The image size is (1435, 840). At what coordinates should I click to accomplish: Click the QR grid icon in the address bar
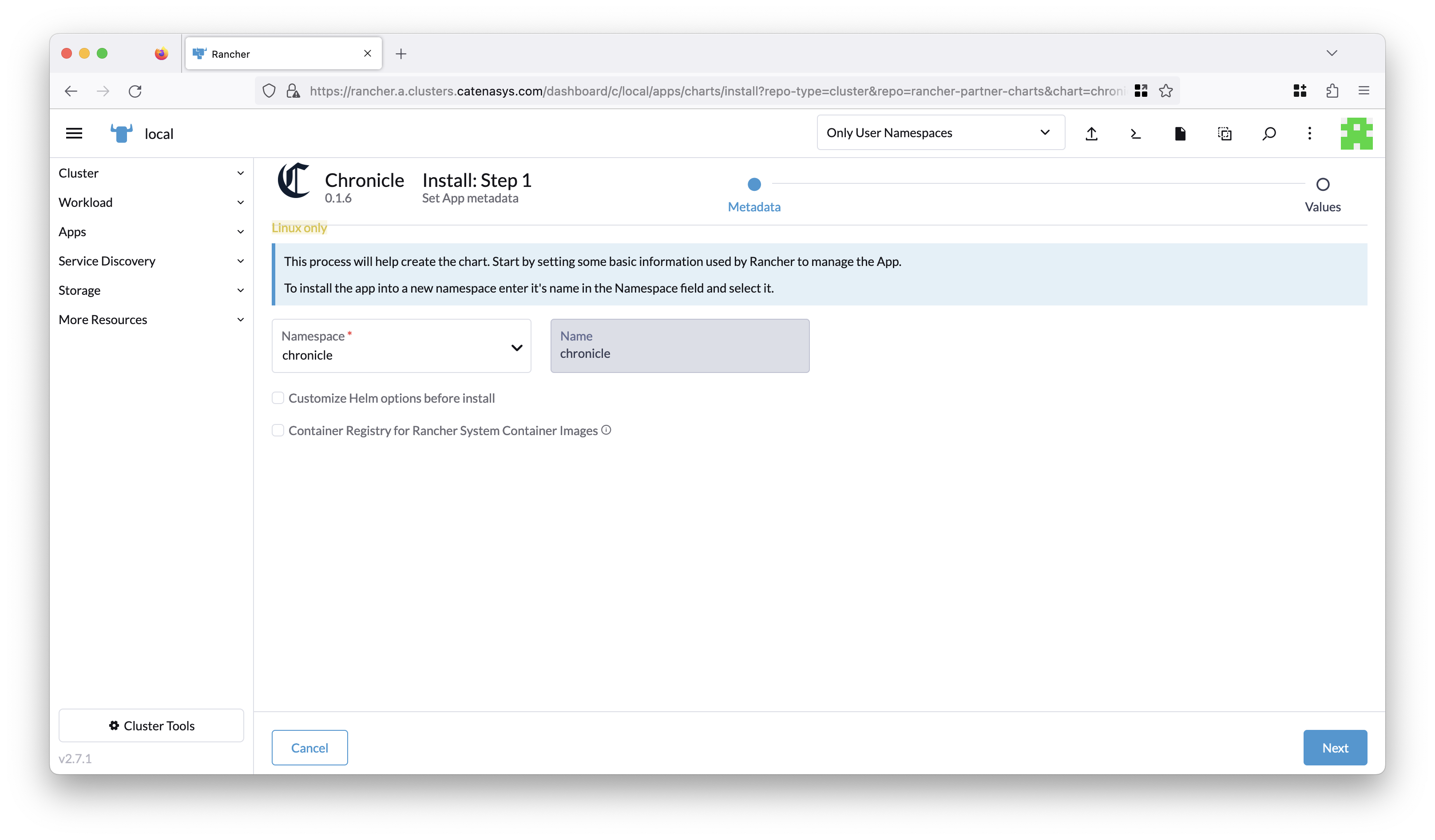tap(1141, 91)
